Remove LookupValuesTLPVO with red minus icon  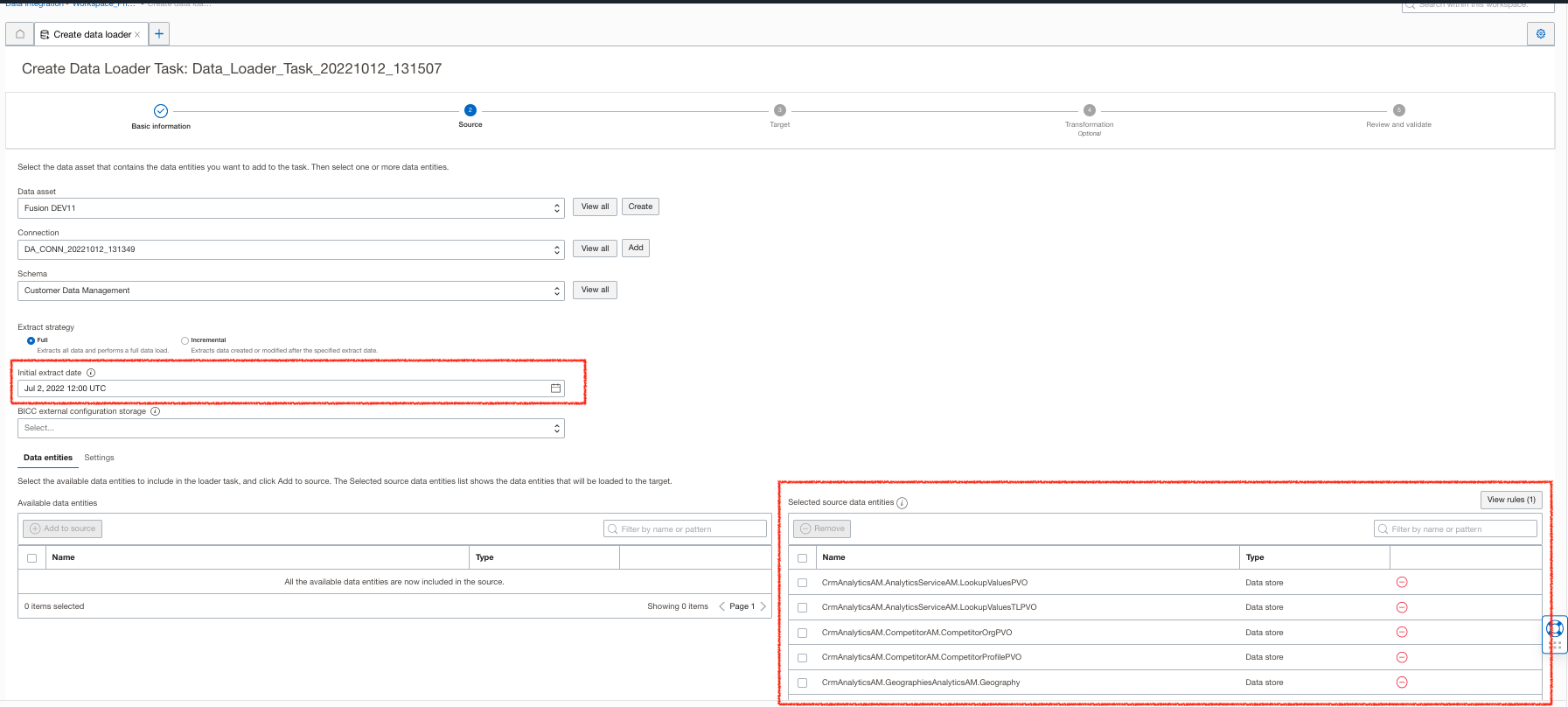tap(1402, 607)
